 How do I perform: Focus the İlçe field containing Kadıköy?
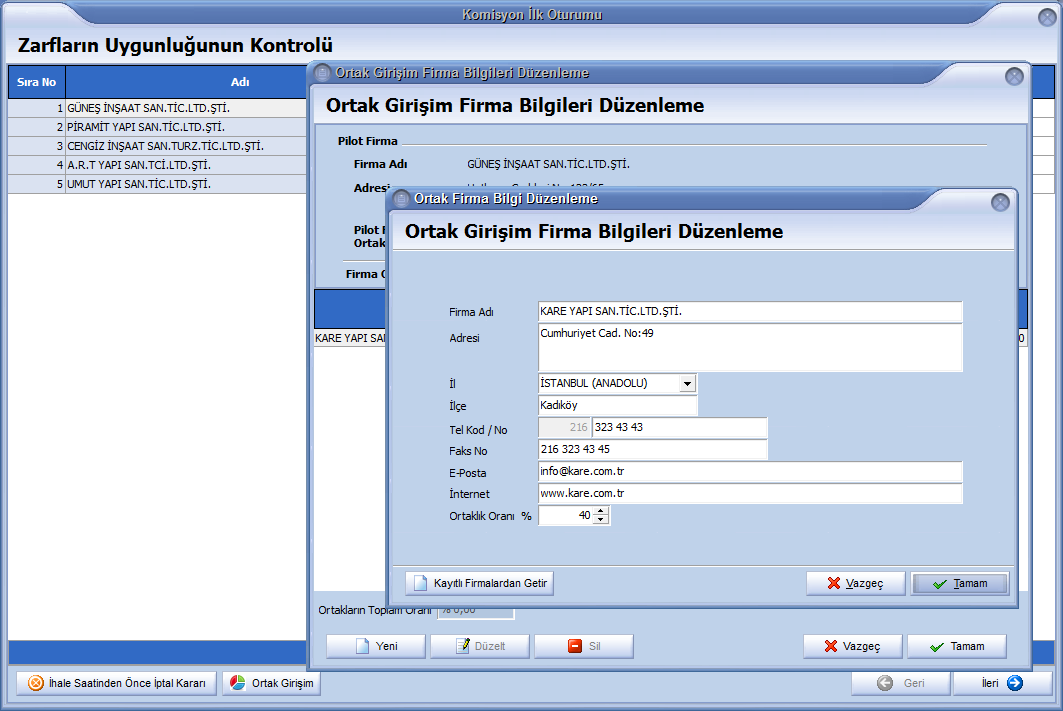click(617, 405)
